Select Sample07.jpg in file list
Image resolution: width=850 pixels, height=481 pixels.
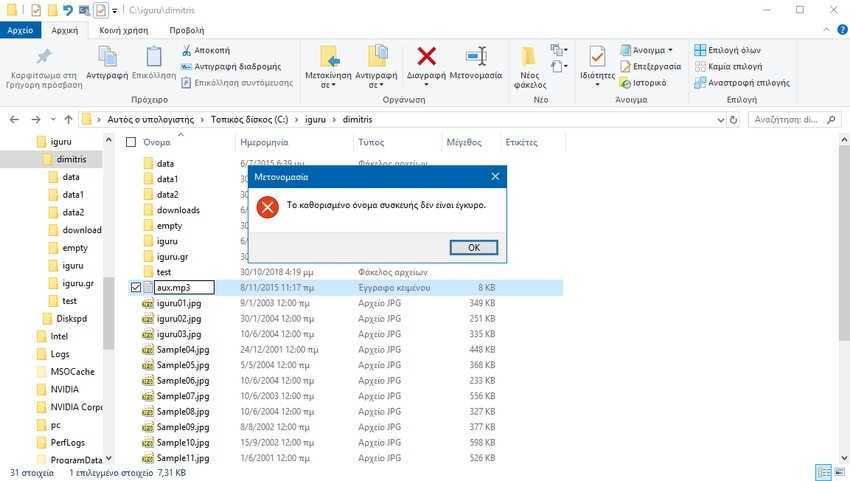(183, 396)
